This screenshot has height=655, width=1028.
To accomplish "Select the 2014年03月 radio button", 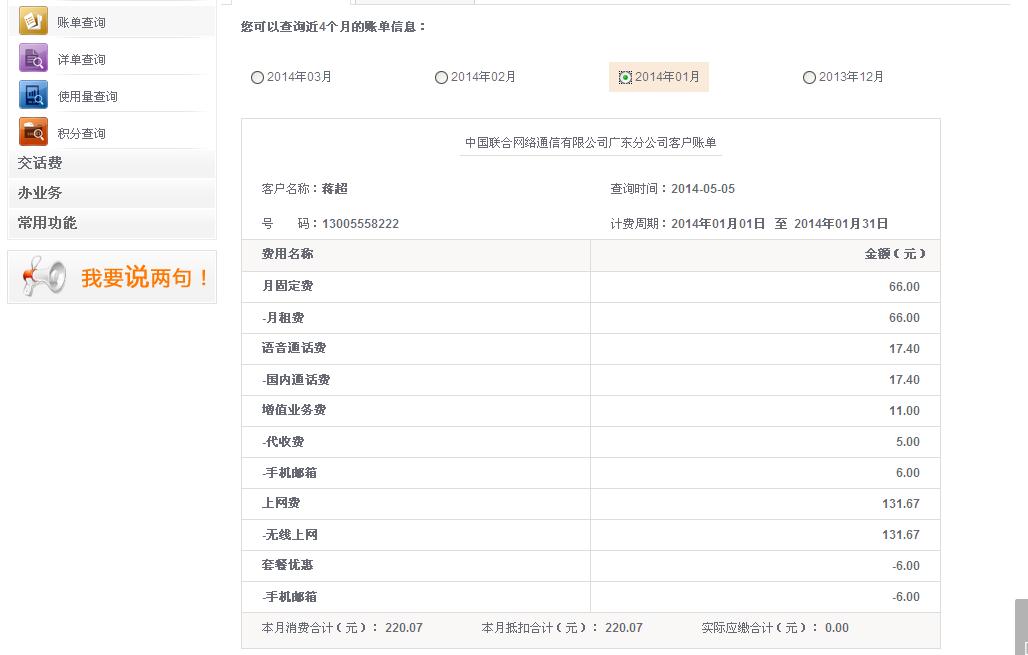I will [x=258, y=78].
